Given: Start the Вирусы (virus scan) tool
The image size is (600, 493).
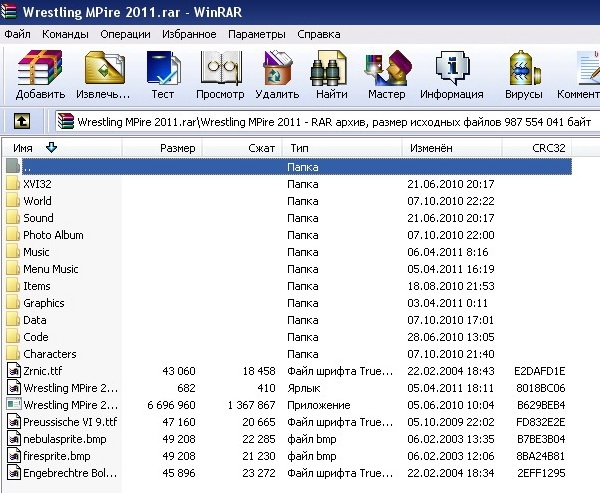Looking at the screenshot, I should tap(524, 68).
